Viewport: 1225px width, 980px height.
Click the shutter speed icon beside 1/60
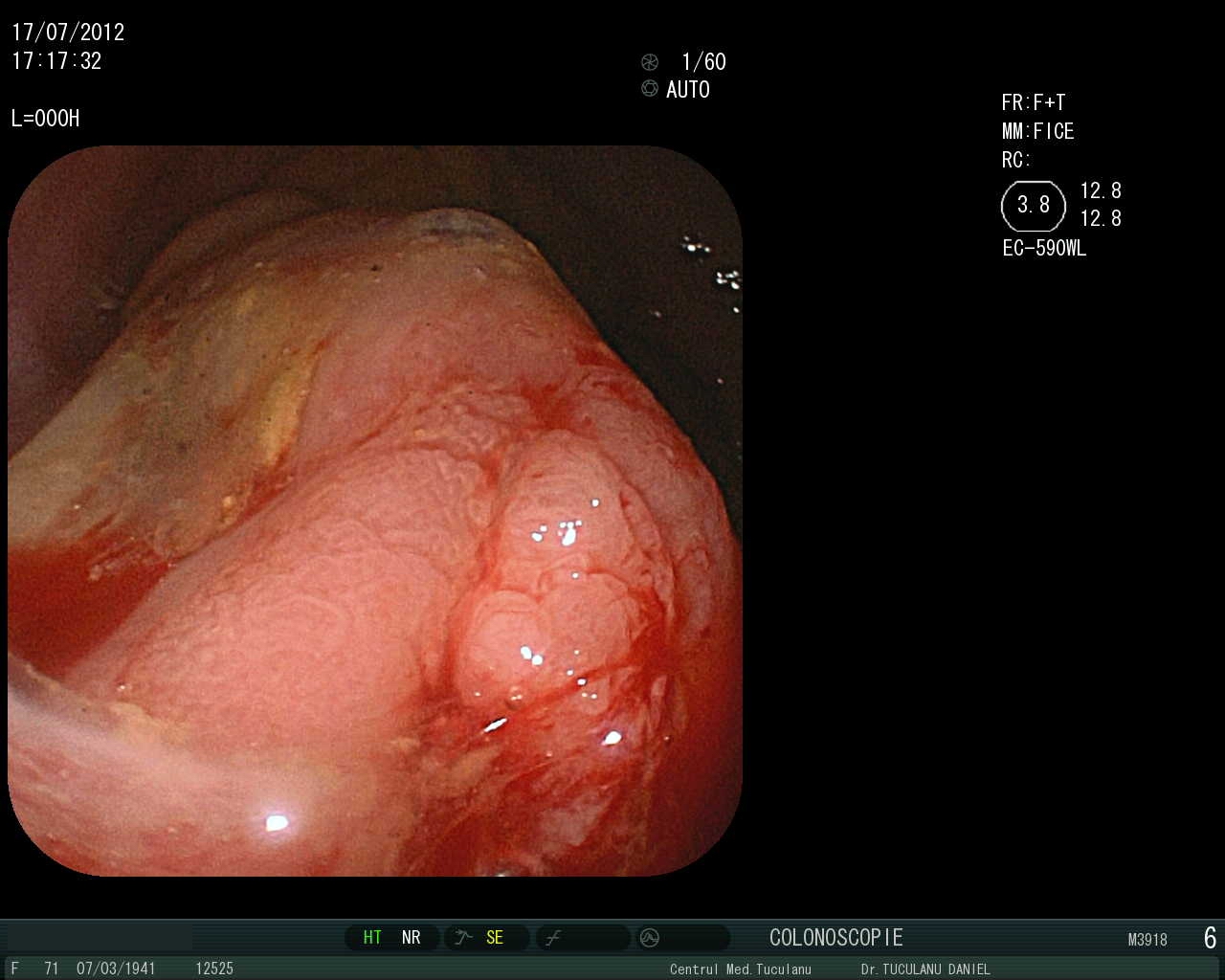(650, 62)
